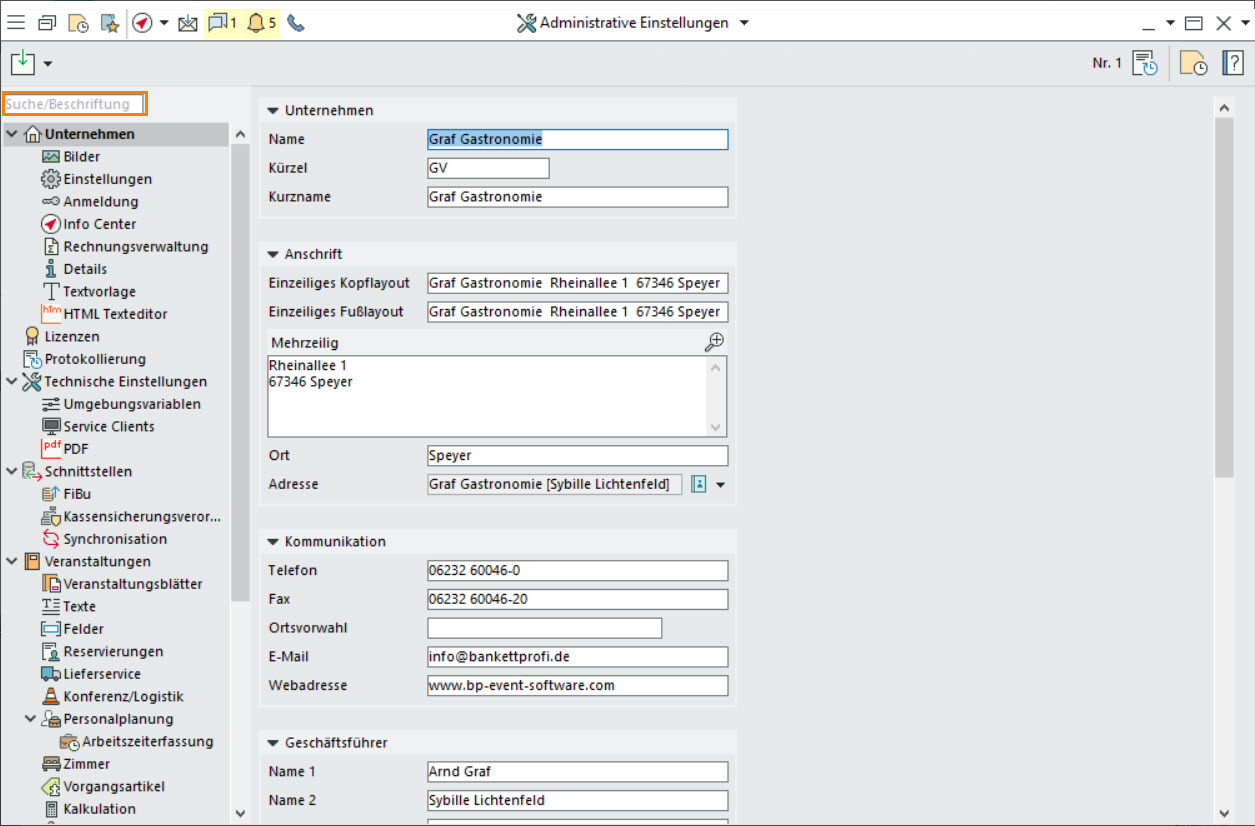Click the main form vertical scrollbar
The width and height of the screenshot is (1255, 826).
tap(1224, 300)
